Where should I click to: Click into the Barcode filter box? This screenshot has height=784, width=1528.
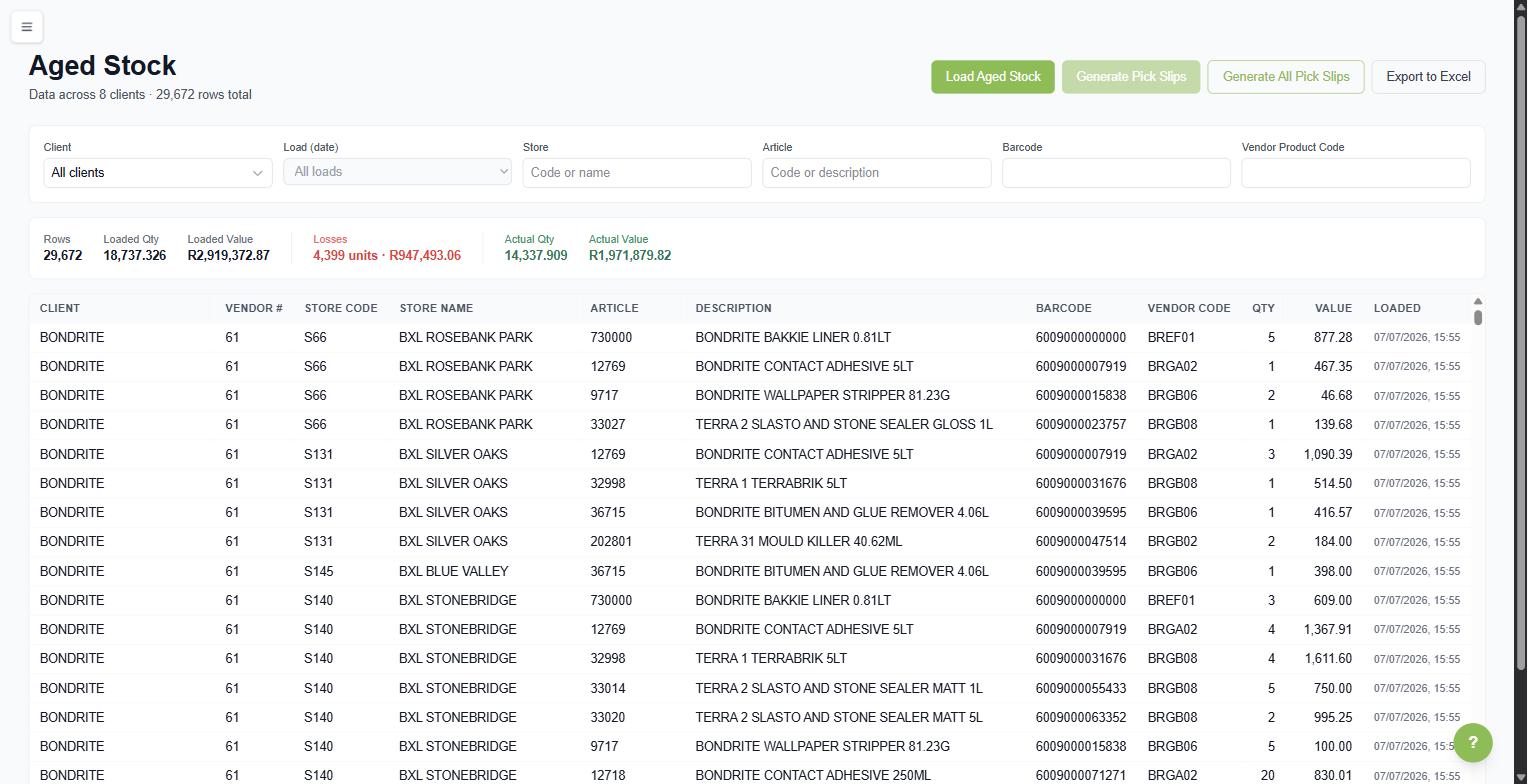[x=1116, y=173]
